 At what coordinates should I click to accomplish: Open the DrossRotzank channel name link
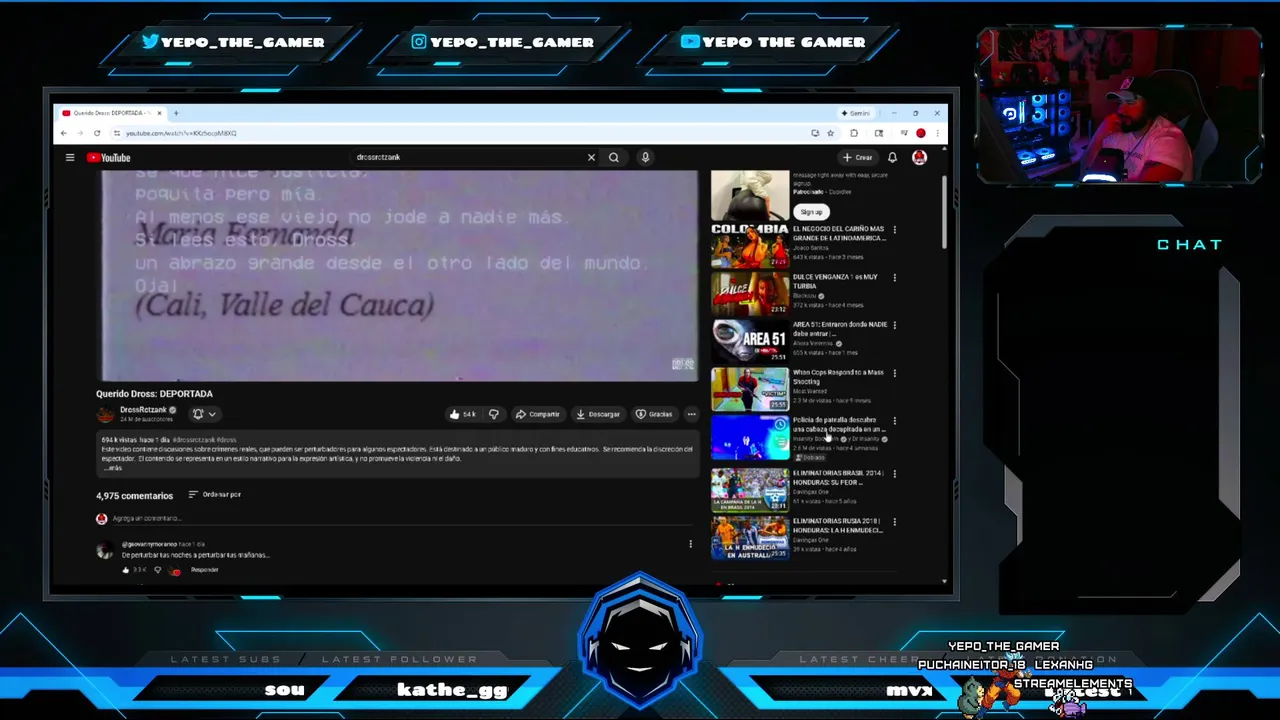(143, 410)
